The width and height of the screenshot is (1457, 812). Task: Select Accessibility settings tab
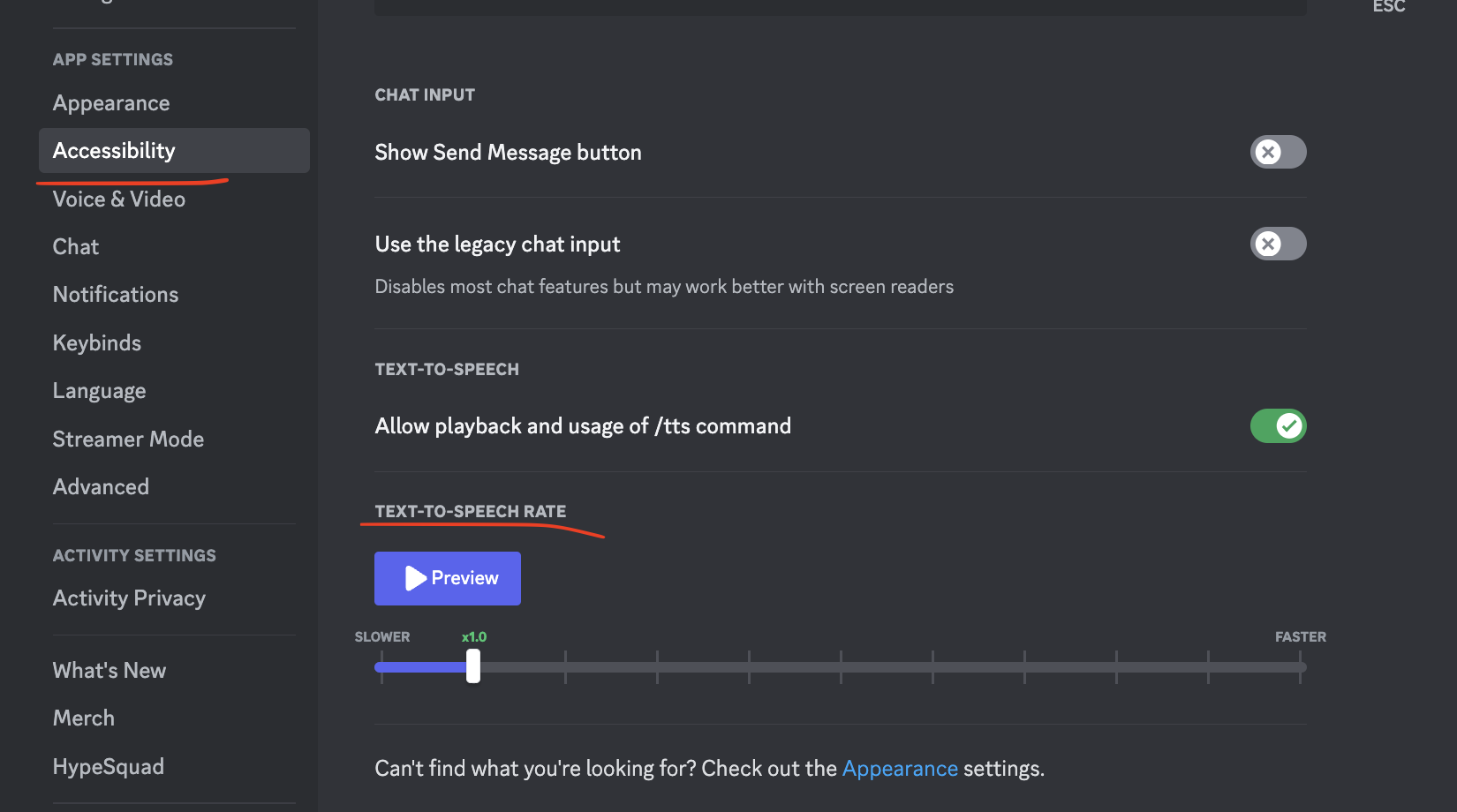(x=114, y=151)
